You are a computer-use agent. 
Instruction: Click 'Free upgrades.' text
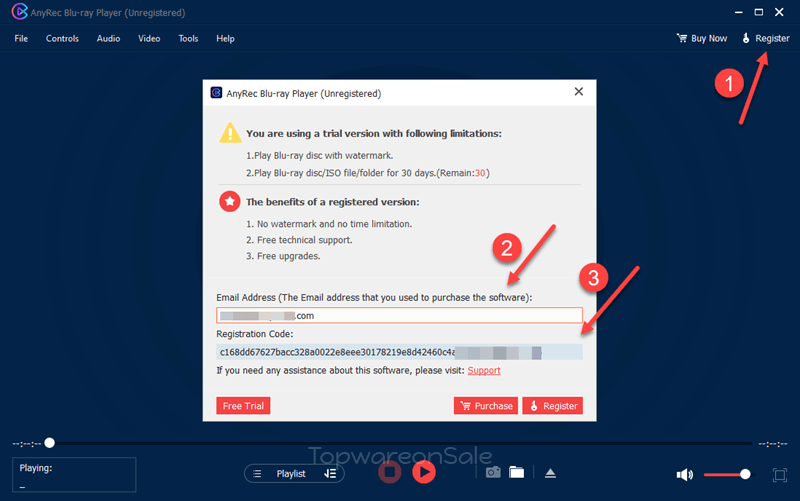point(288,256)
